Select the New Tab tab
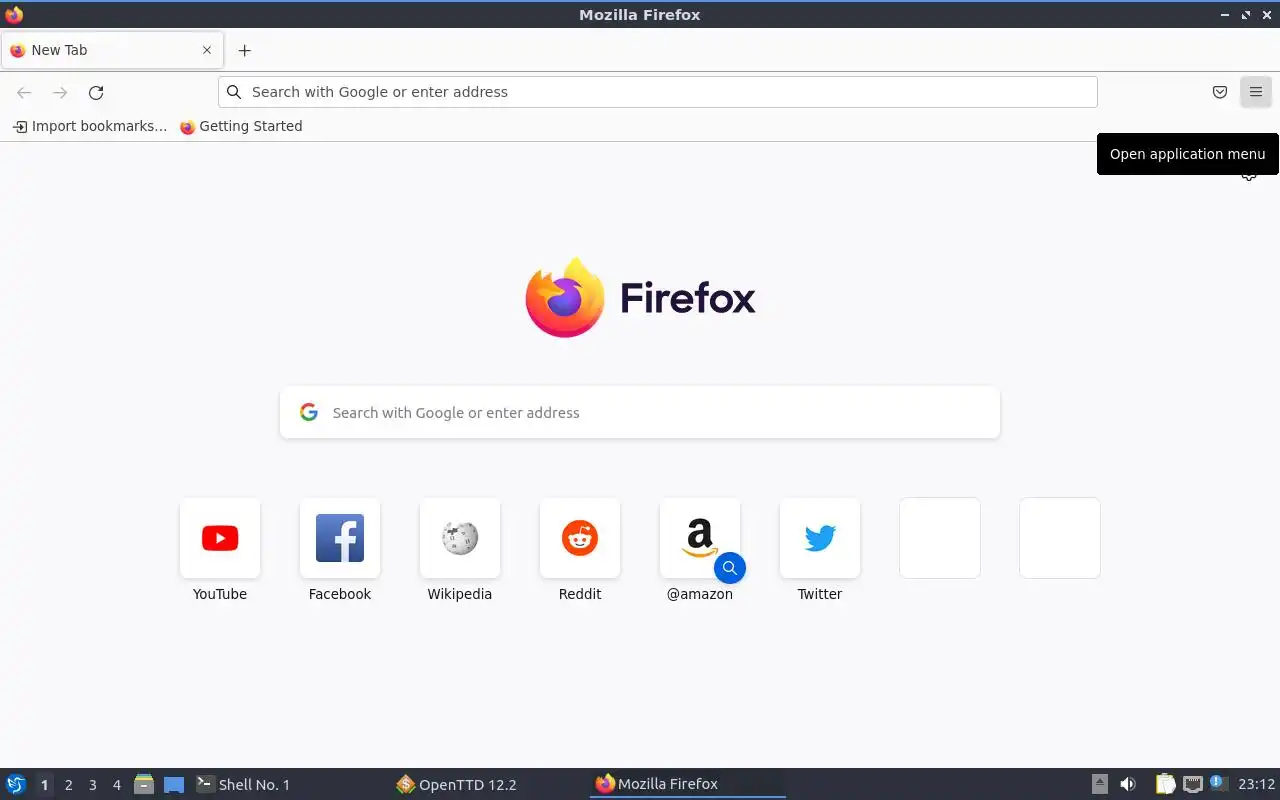The height and width of the screenshot is (800, 1280). [x=112, y=50]
